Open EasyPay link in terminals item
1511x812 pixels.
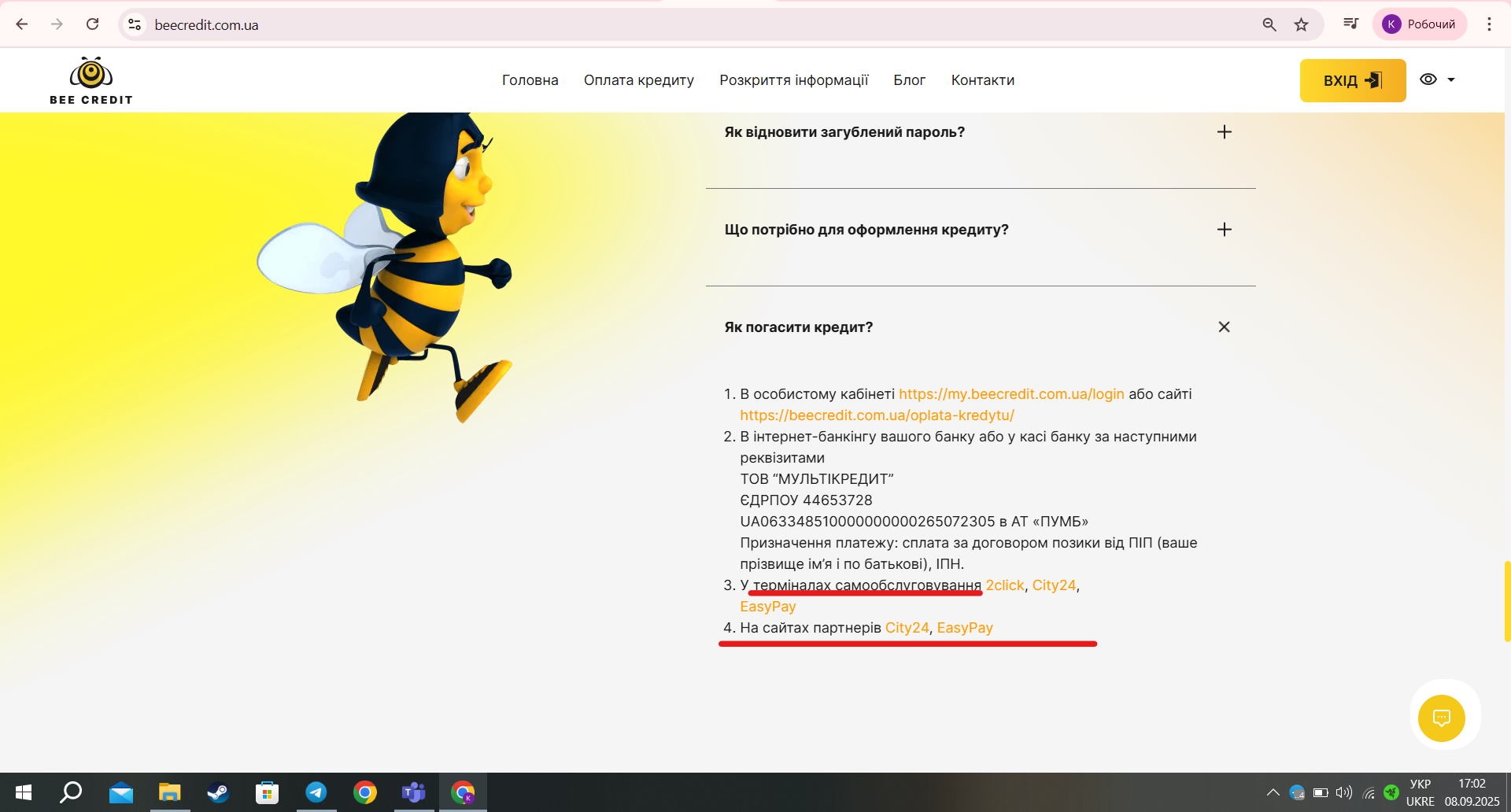768,607
